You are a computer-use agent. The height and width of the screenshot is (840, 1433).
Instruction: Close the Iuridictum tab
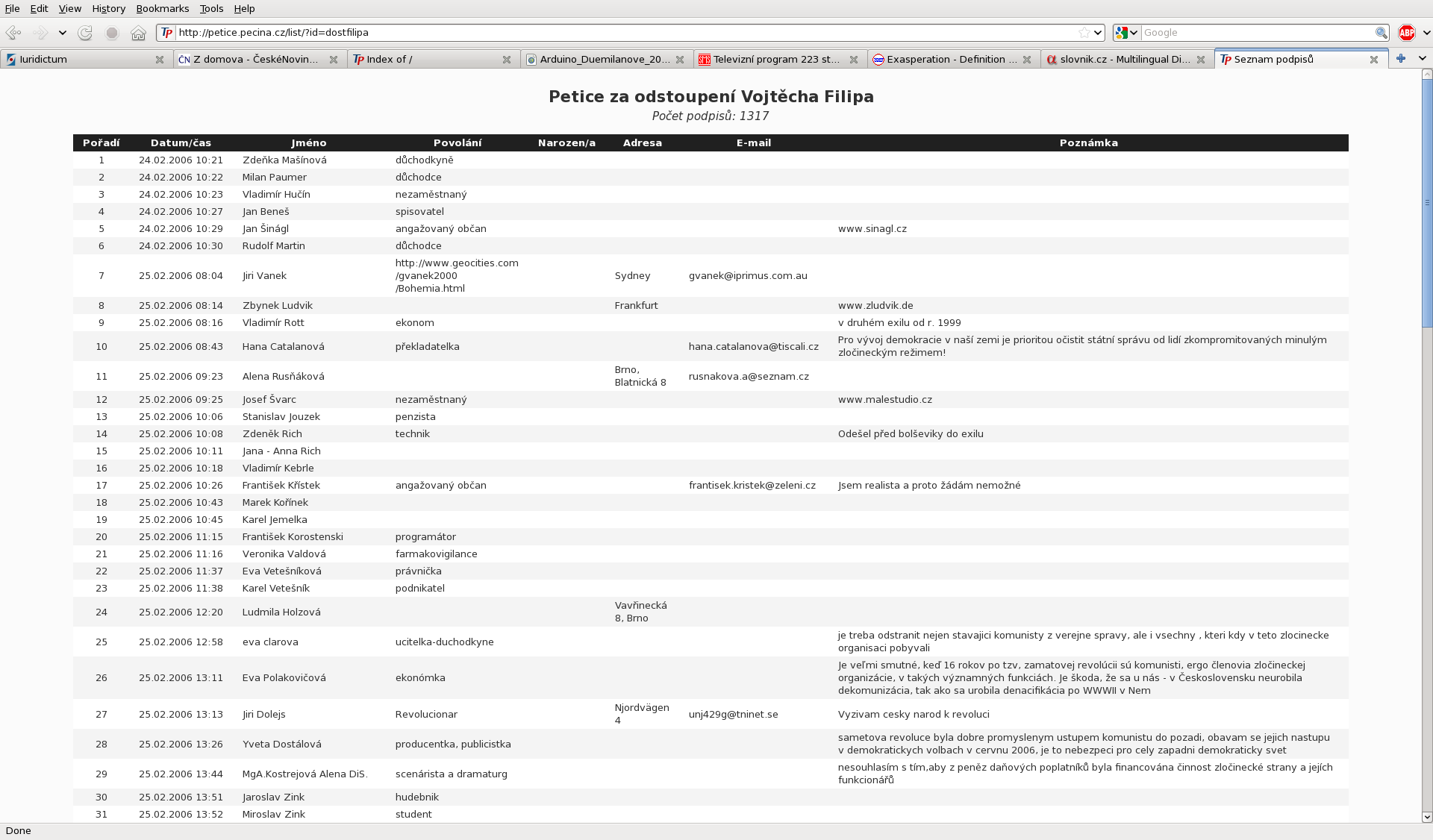click(x=160, y=60)
